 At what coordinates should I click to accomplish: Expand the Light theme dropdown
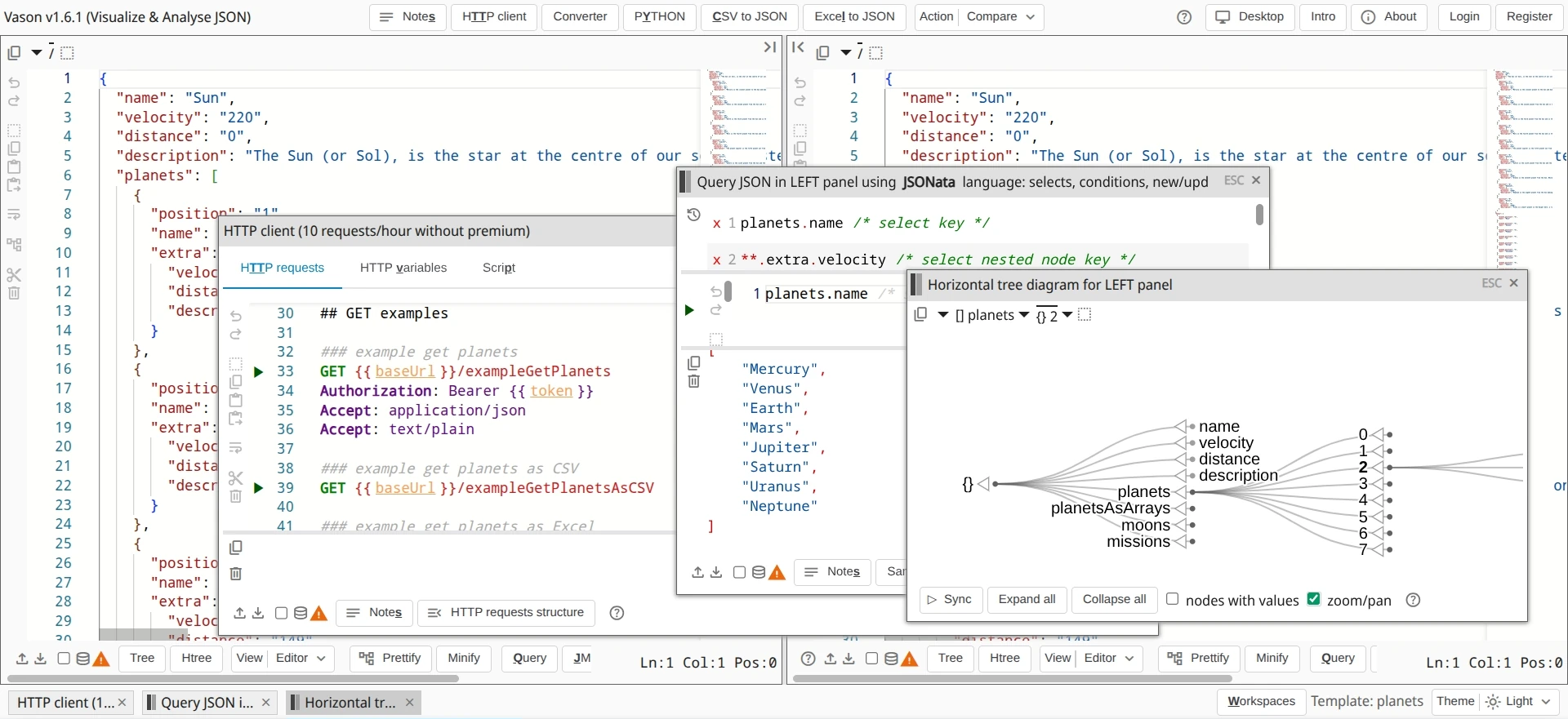[x=1518, y=702]
